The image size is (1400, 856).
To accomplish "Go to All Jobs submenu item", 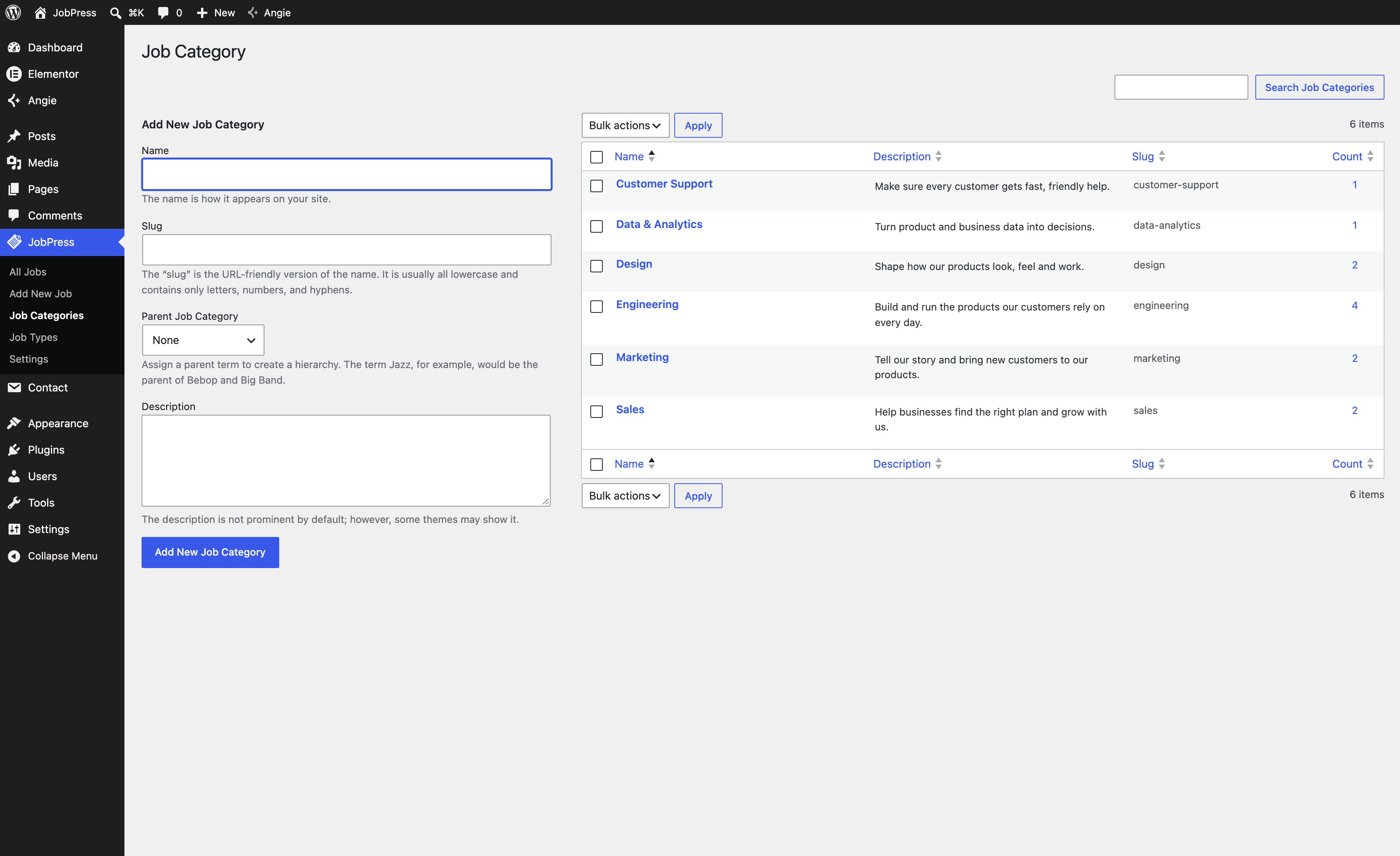I will [x=28, y=272].
